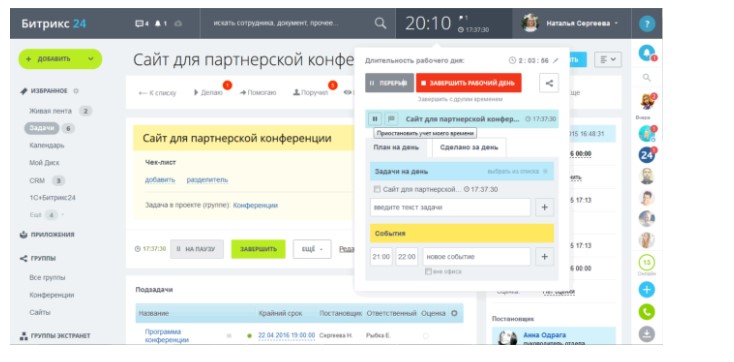Open Календарь in left menu
The height and width of the screenshot is (362, 734).
click(47, 146)
